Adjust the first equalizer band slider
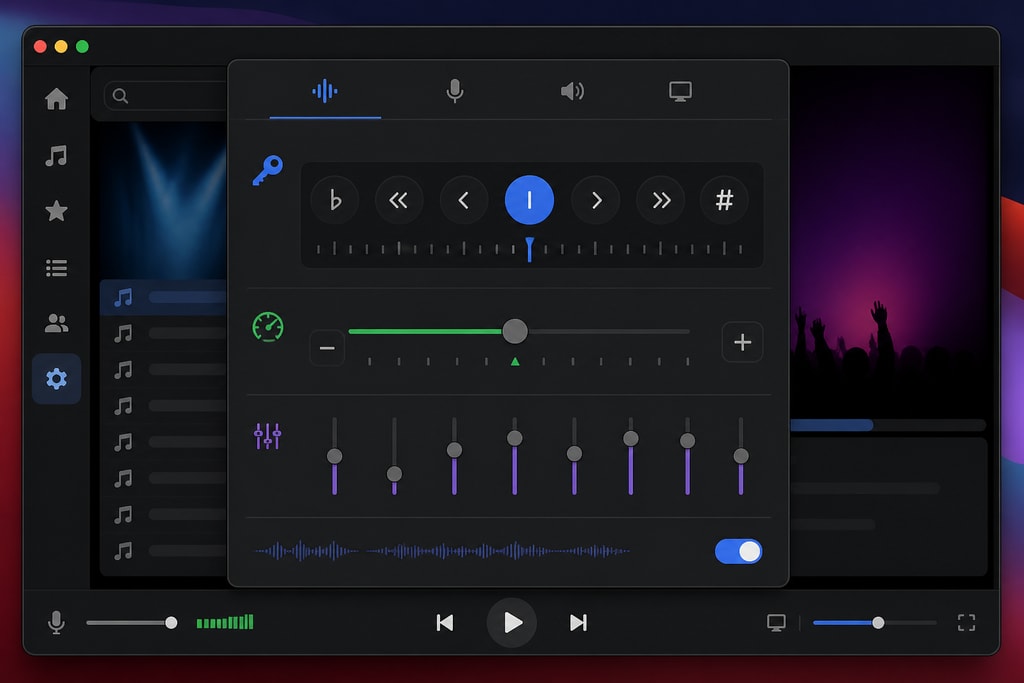The width and height of the screenshot is (1024, 683). point(334,456)
